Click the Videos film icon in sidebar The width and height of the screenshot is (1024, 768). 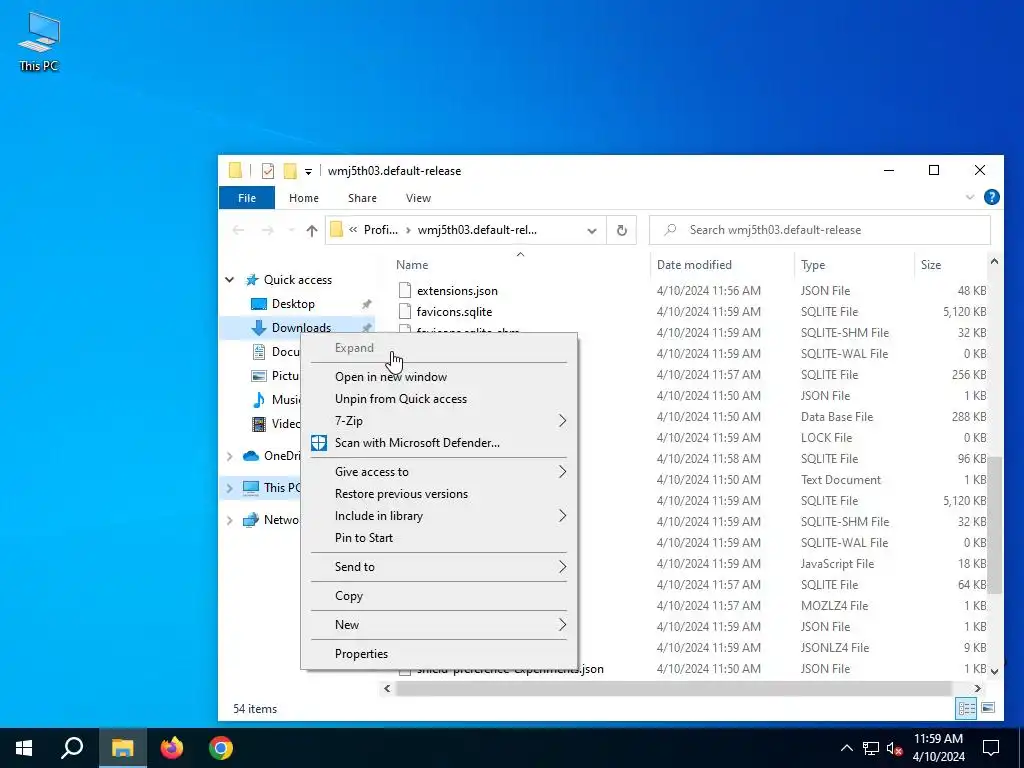(x=259, y=424)
